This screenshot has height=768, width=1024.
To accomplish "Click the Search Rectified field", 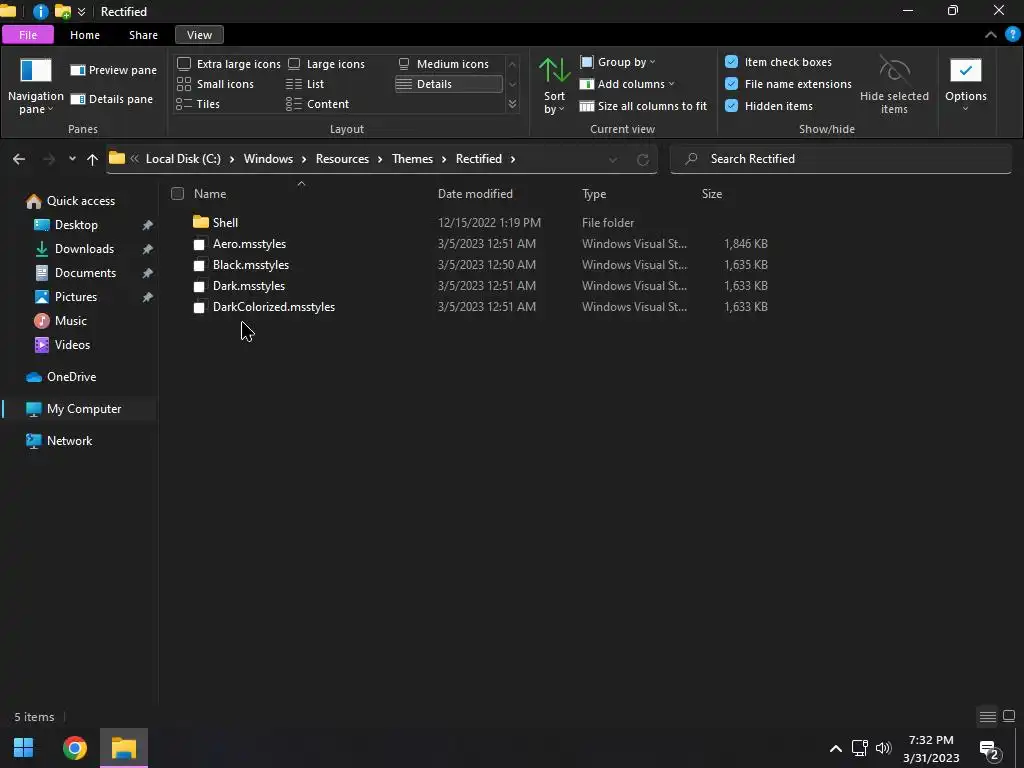I will click(x=840, y=159).
